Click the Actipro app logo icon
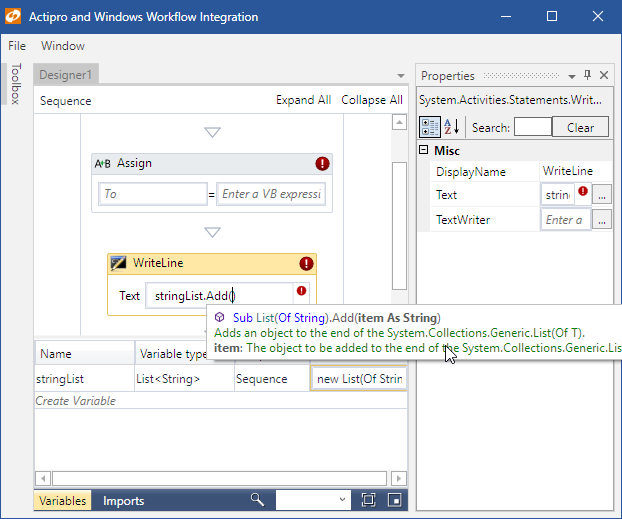The image size is (622, 519). coord(13,16)
